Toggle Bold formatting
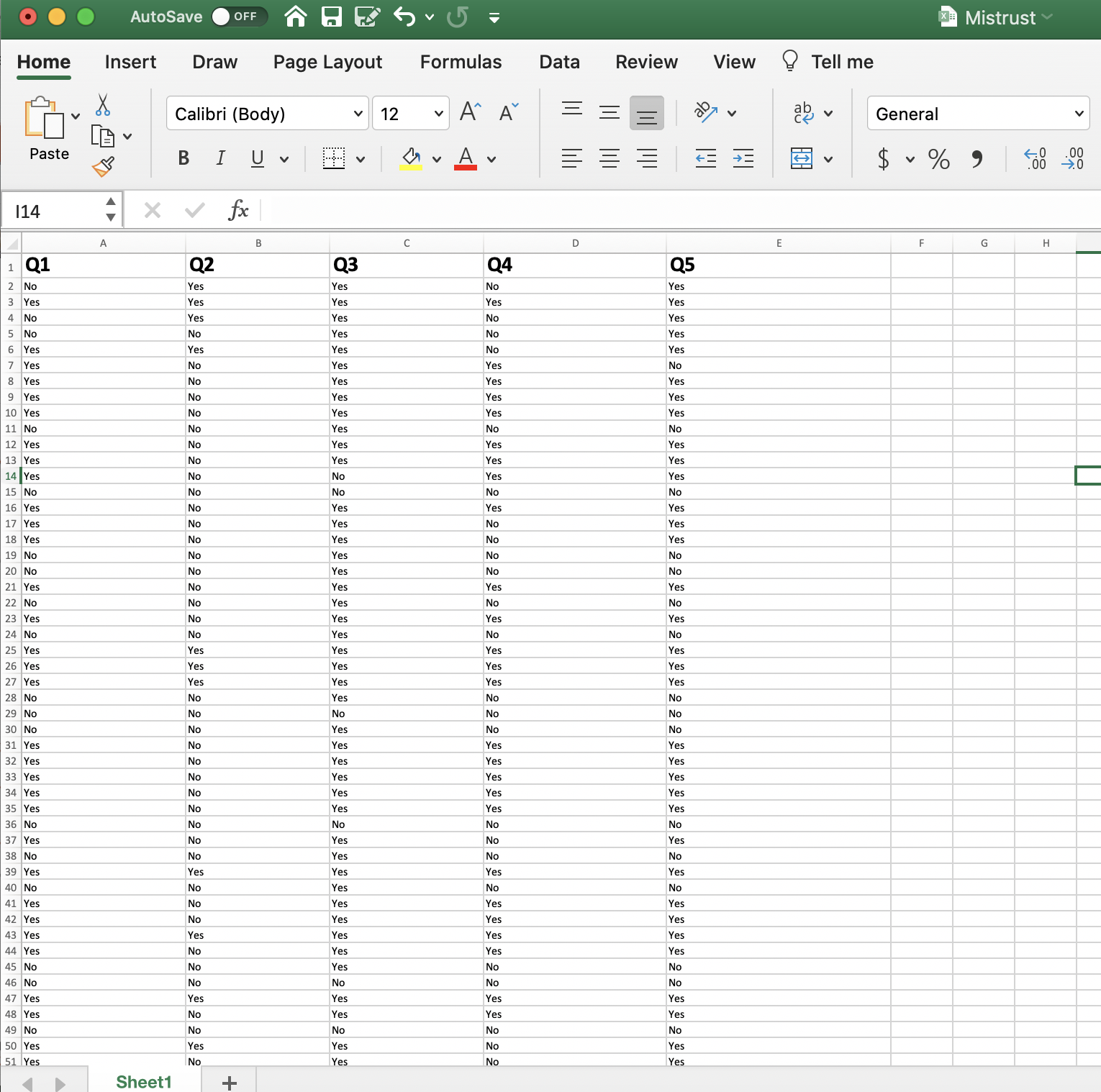 coord(183,158)
